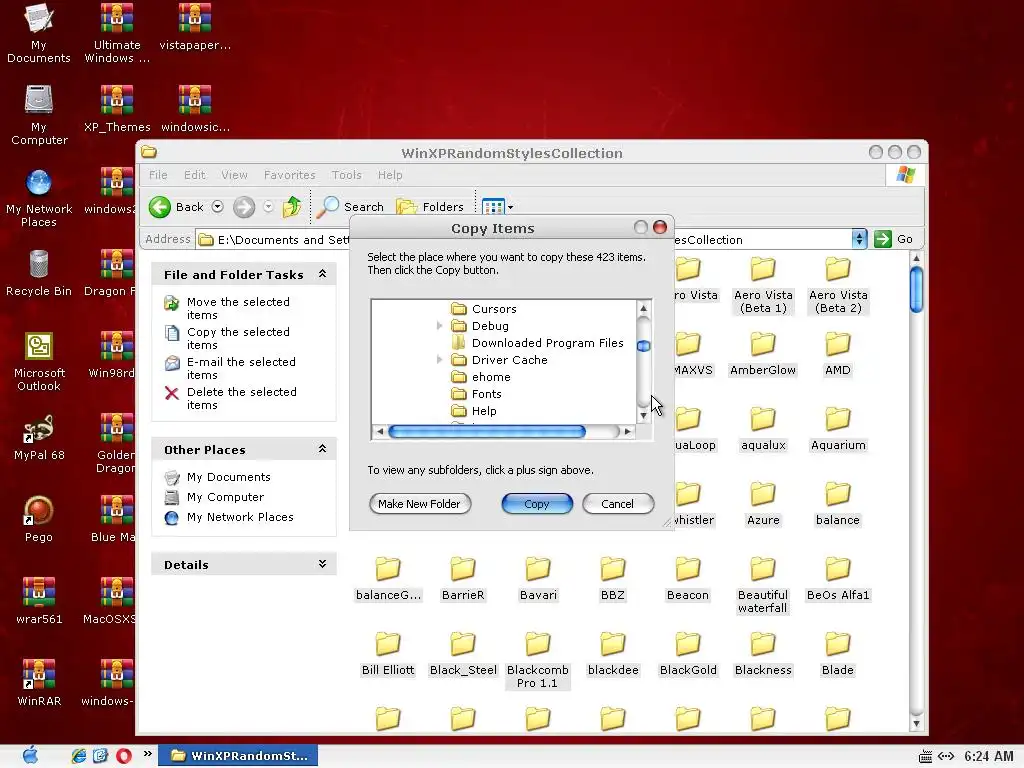This screenshot has height=768, width=1024.
Task: Collapse the Other Places panel
Action: [322, 449]
